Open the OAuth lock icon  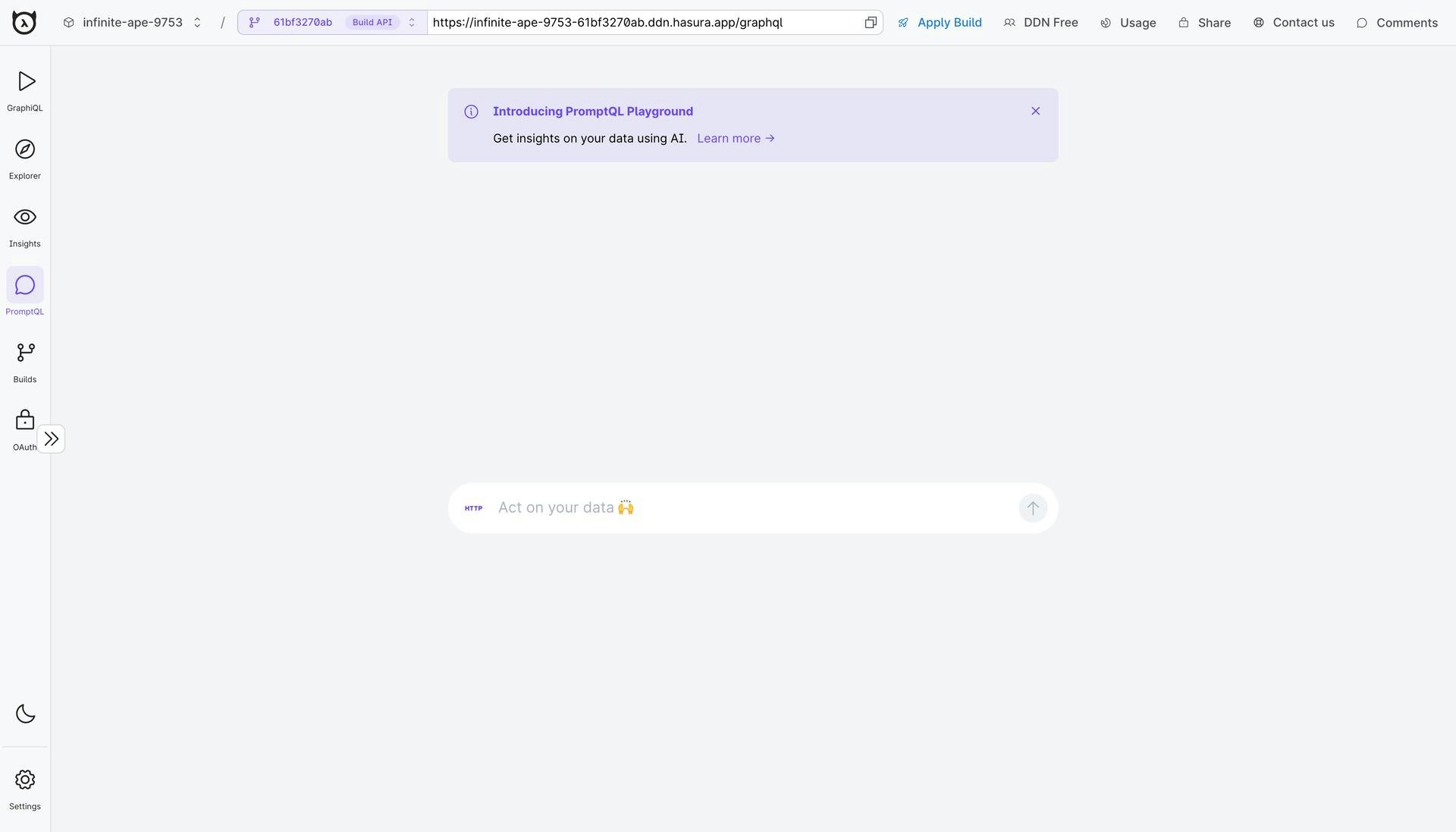coord(25,421)
